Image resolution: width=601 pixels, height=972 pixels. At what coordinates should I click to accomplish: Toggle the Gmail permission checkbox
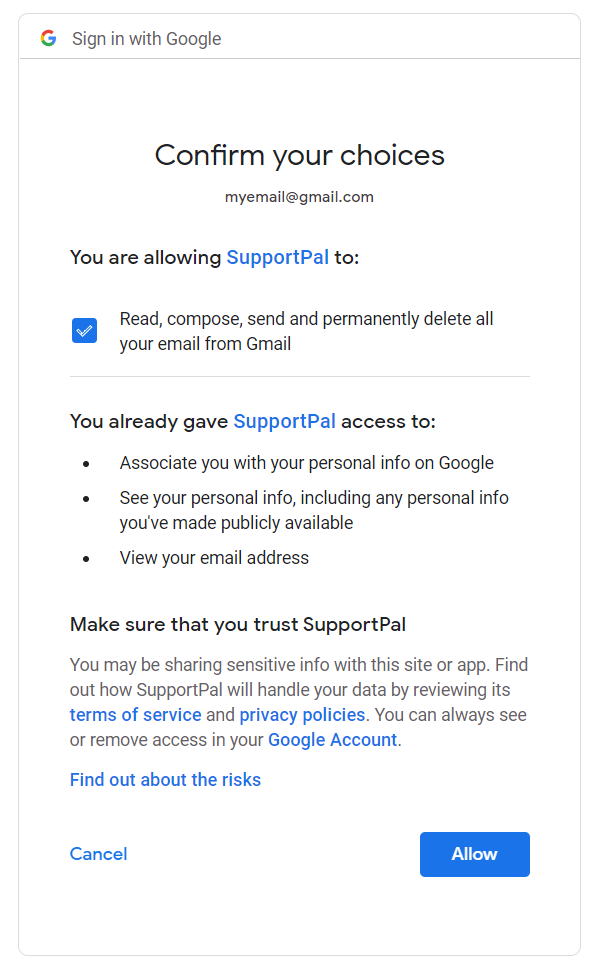(x=84, y=330)
